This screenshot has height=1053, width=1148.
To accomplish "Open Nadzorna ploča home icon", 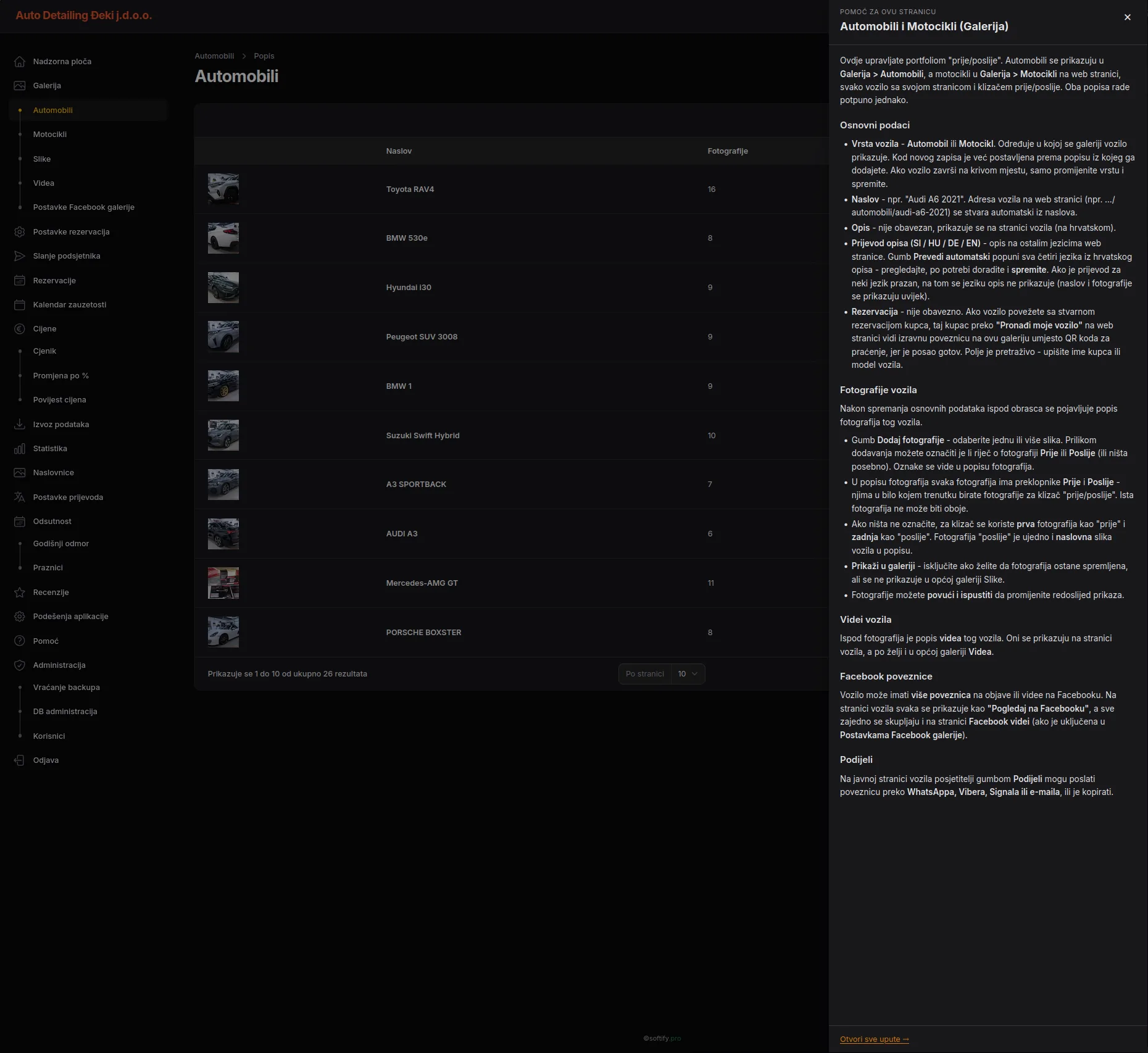I will click(x=20, y=62).
